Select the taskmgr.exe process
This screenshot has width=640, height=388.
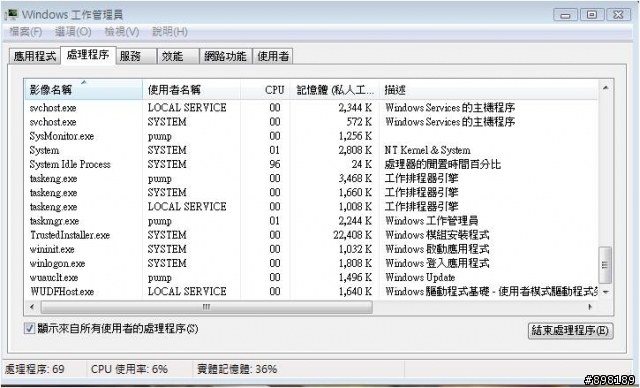(311, 221)
